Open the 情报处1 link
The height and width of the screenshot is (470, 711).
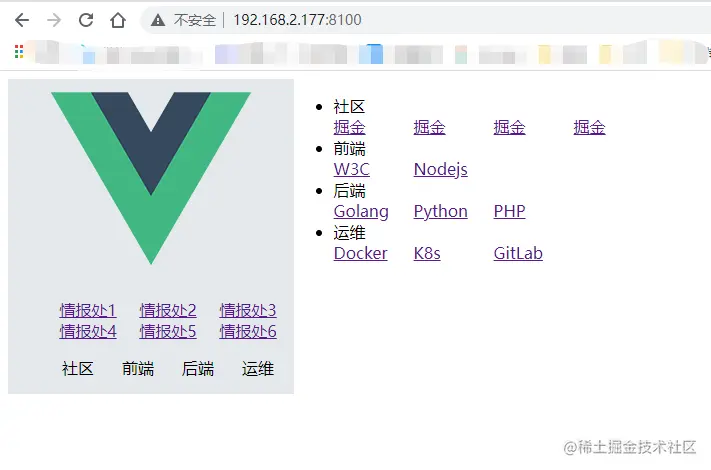(x=88, y=310)
